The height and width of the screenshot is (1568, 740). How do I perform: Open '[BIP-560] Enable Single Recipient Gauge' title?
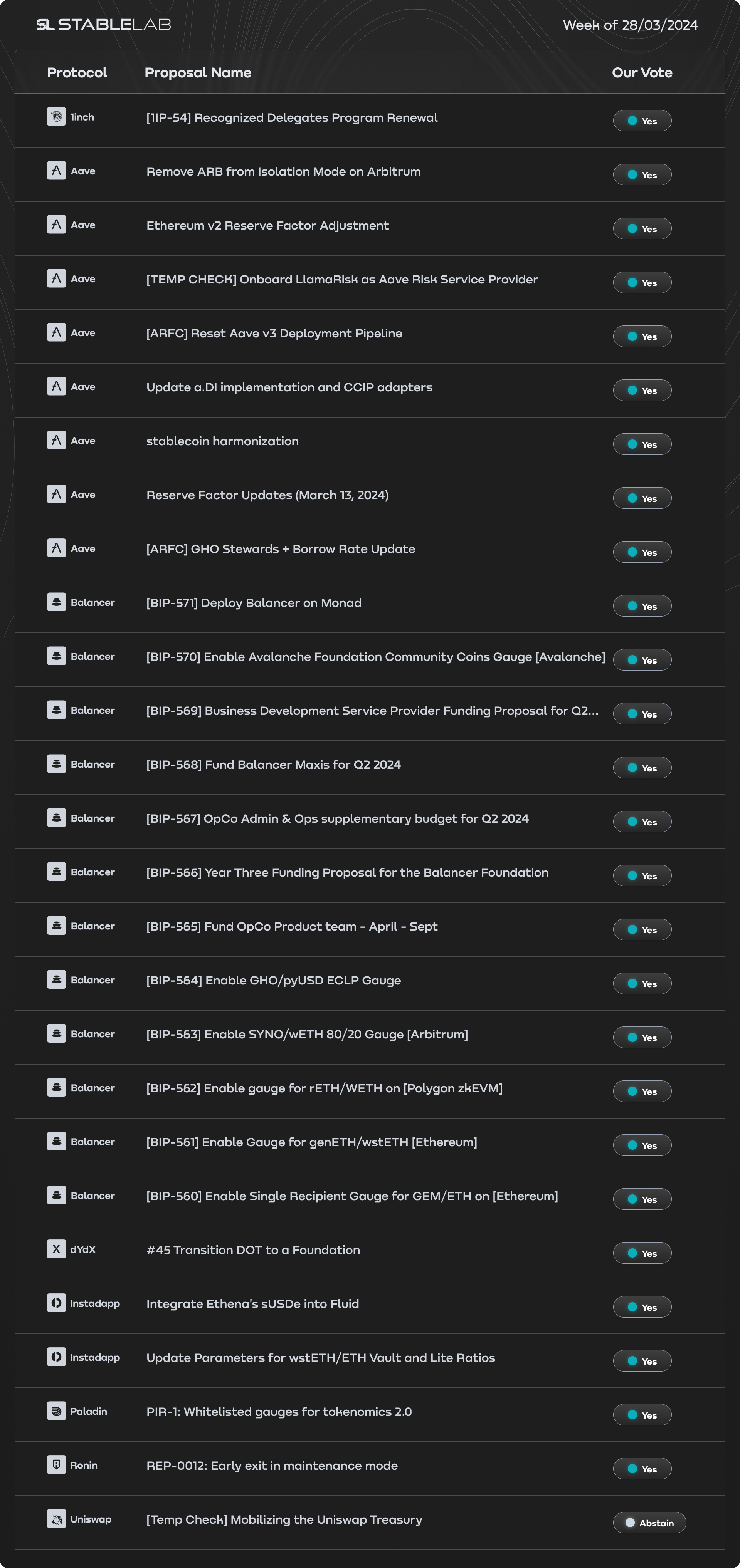[x=352, y=1196]
